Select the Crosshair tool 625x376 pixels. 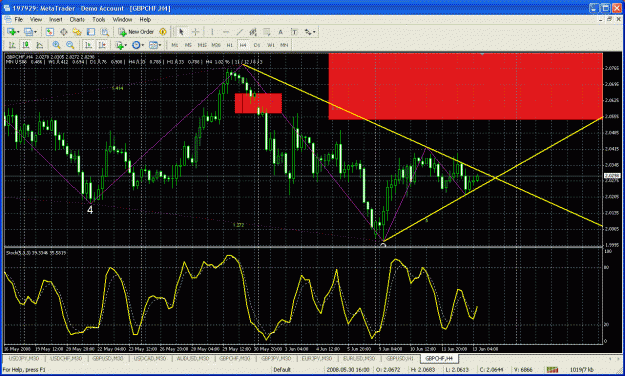point(195,32)
